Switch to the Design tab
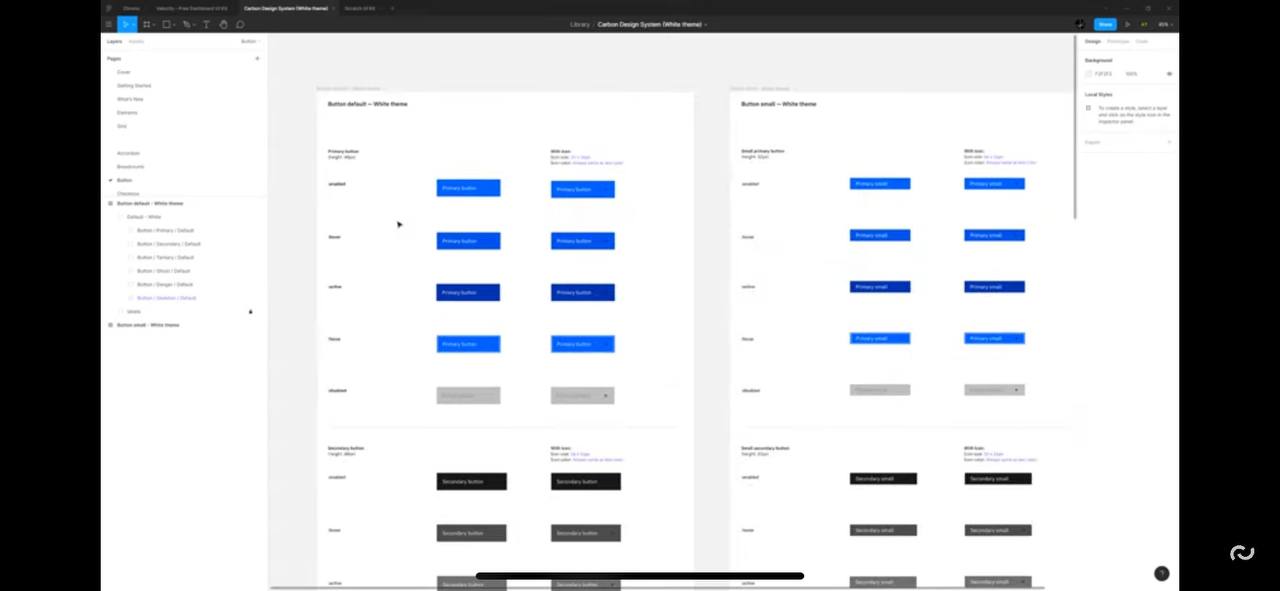Image resolution: width=1280 pixels, height=591 pixels. point(1093,41)
